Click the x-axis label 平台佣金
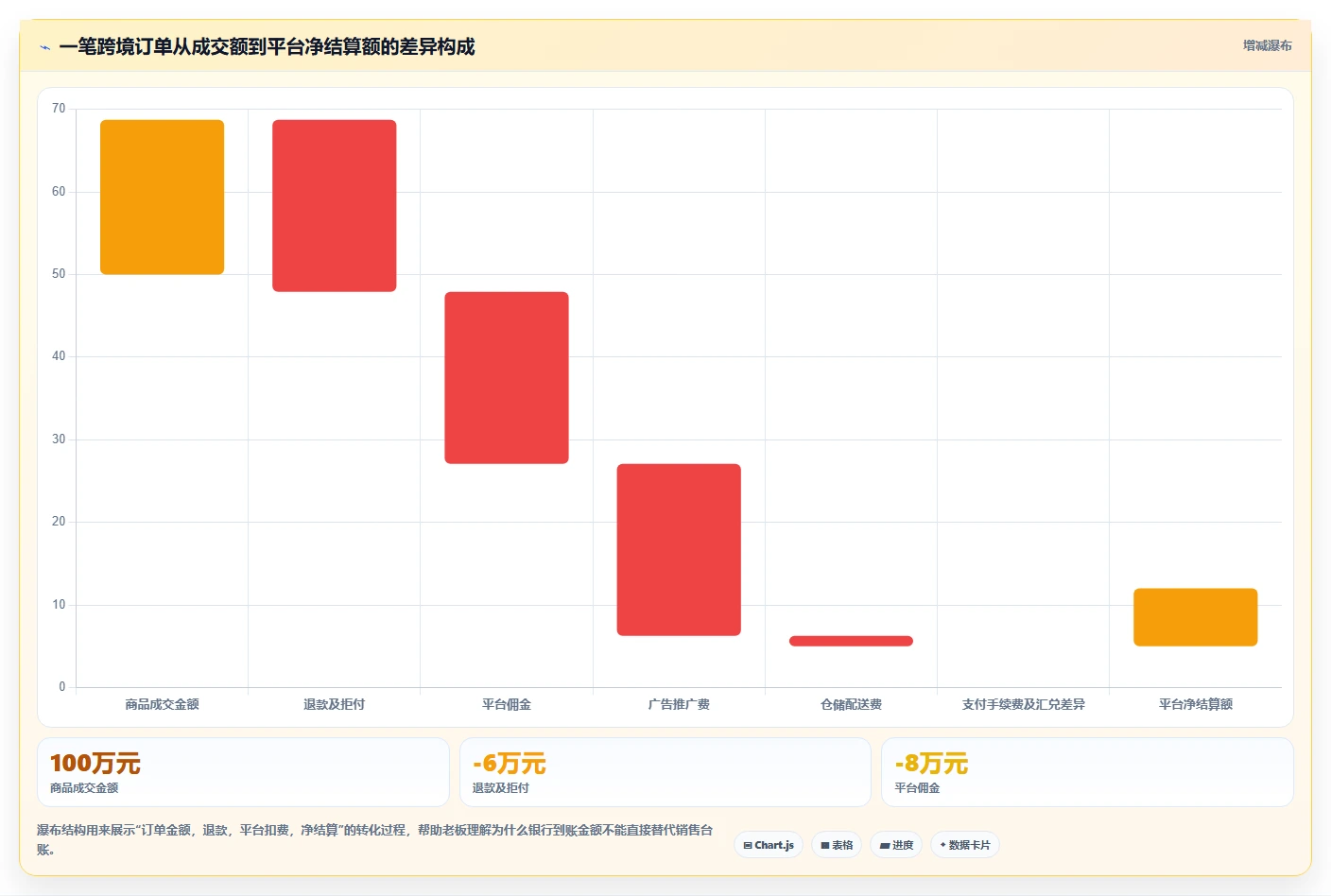Screen dimensions: 1331x896 [507, 704]
